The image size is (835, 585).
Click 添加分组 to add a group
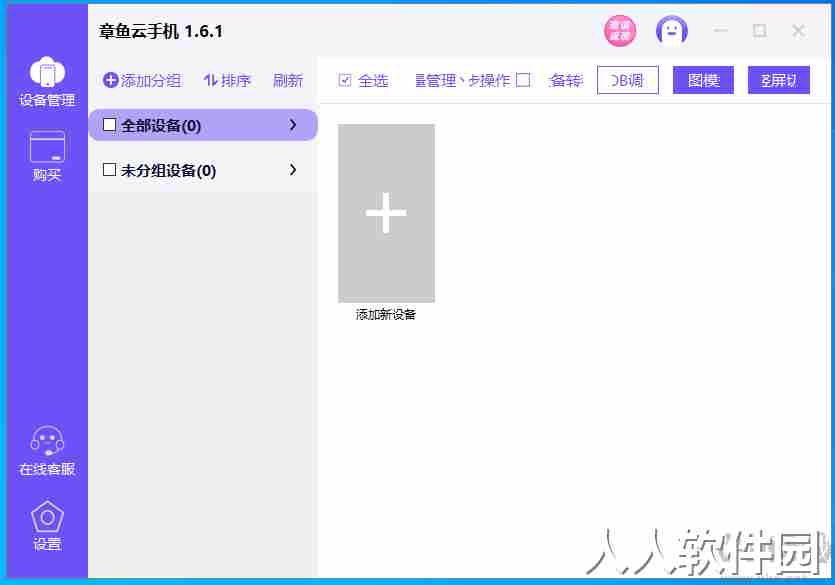click(x=142, y=80)
